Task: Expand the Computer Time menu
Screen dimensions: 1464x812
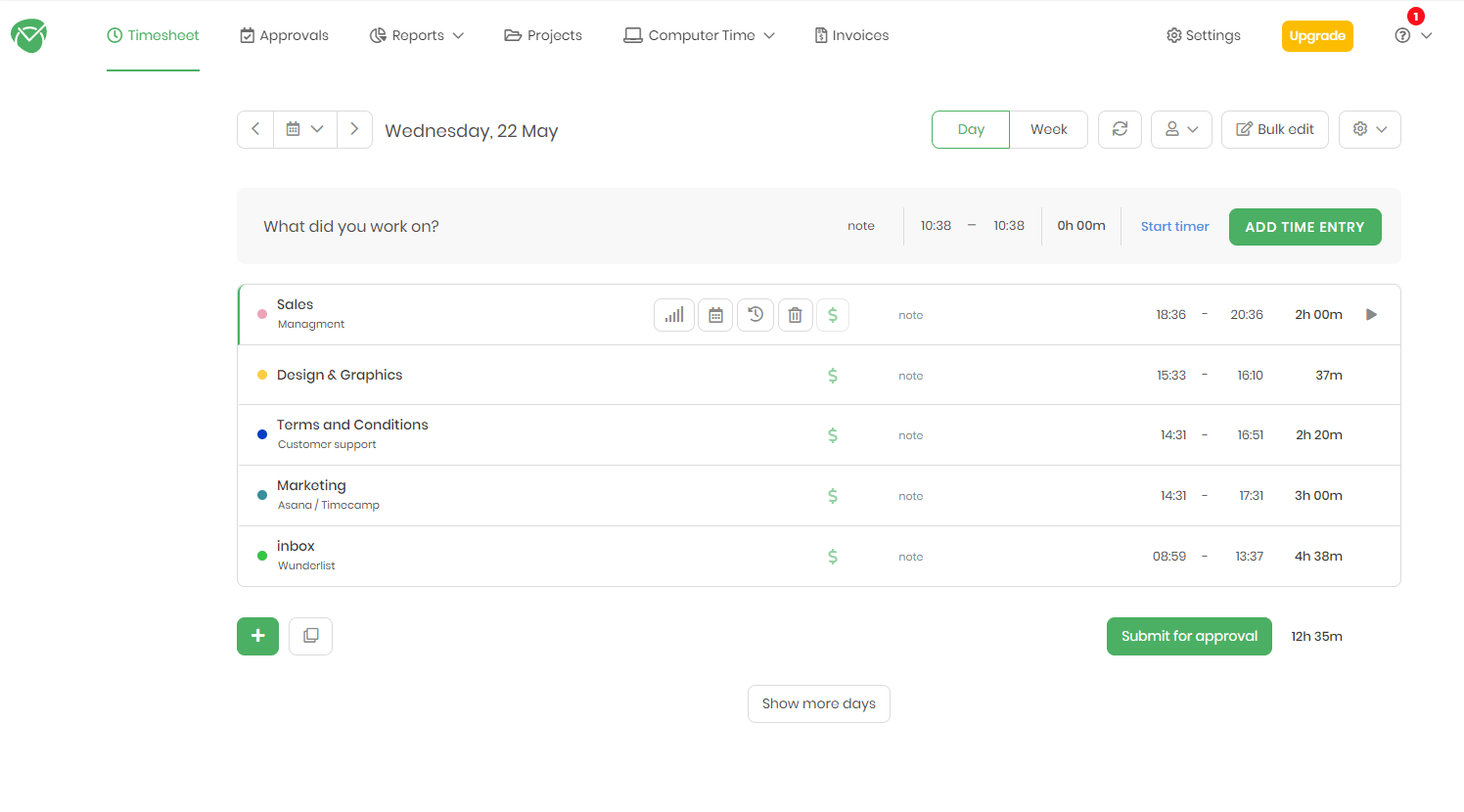Action: click(699, 35)
